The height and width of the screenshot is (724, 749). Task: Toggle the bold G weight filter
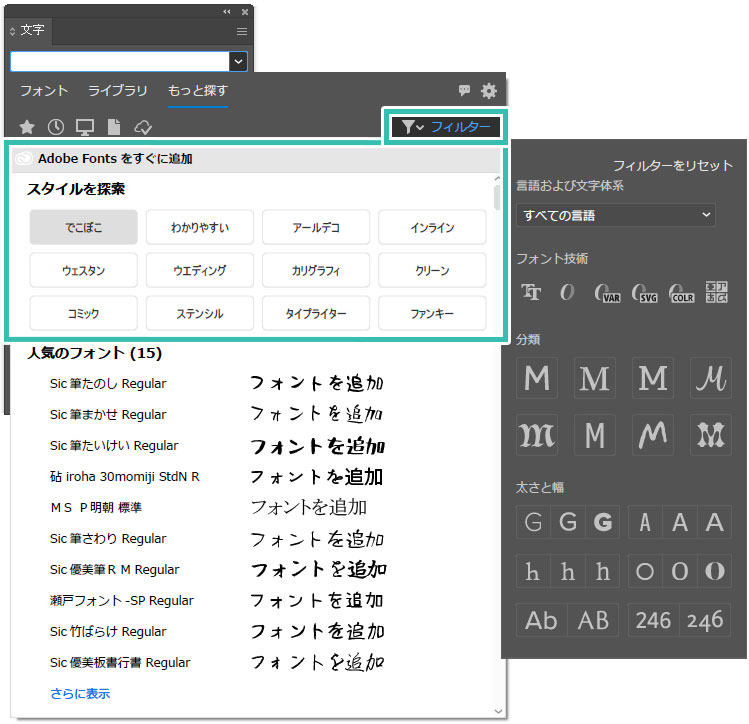(602, 521)
